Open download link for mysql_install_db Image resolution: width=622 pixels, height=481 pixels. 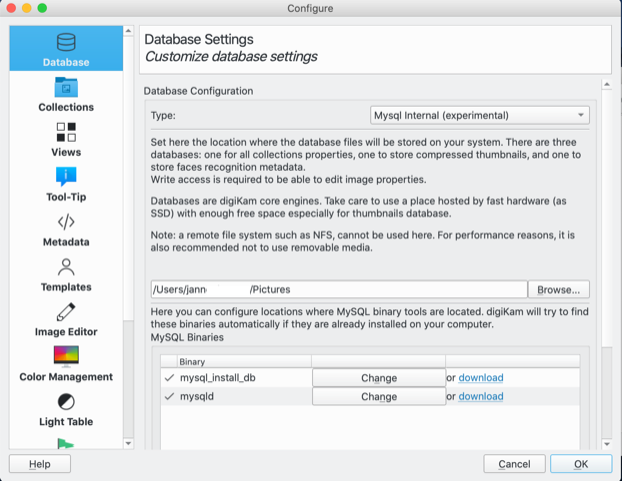tap(480, 378)
